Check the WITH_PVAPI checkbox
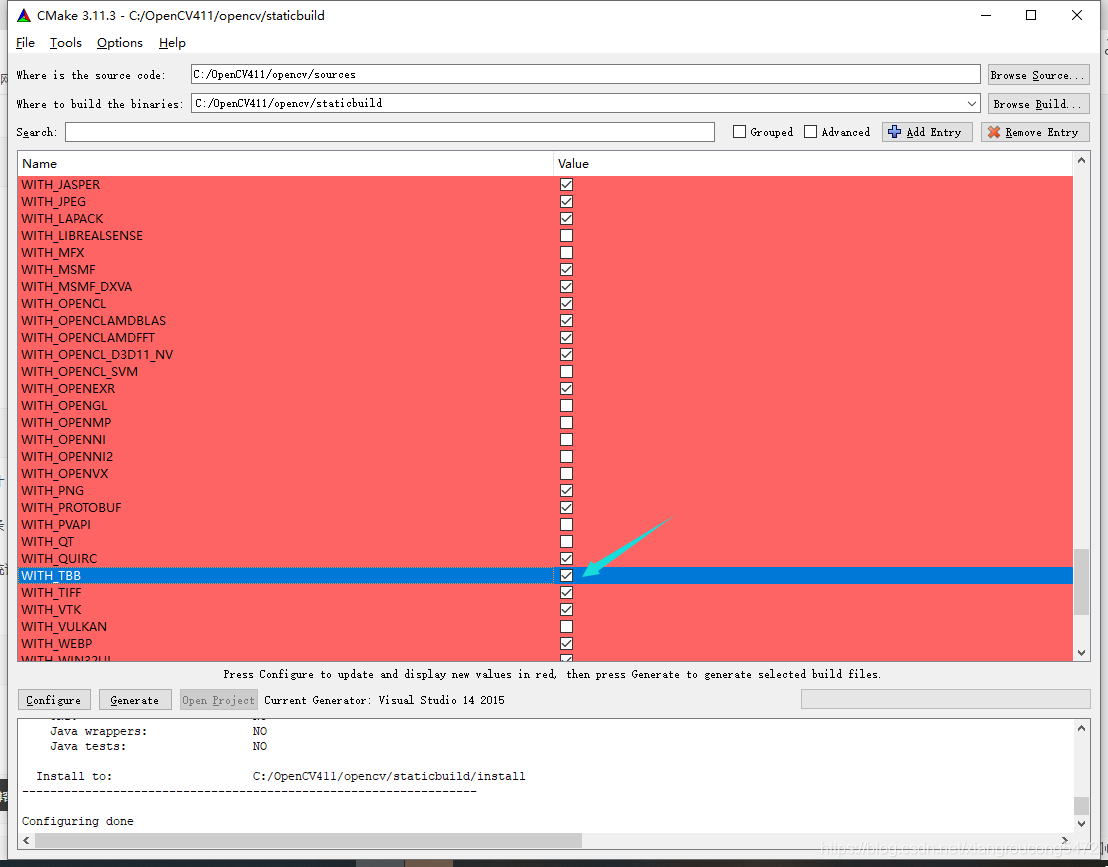 (566, 525)
